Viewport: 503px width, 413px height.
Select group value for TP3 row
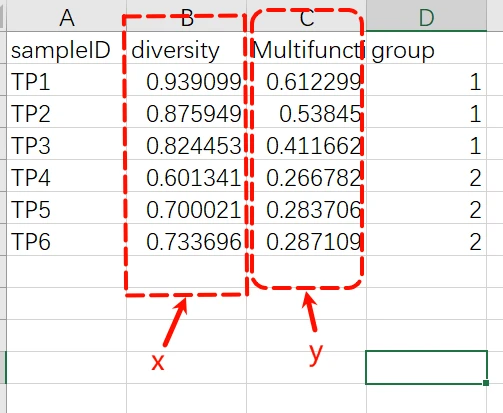(426, 144)
